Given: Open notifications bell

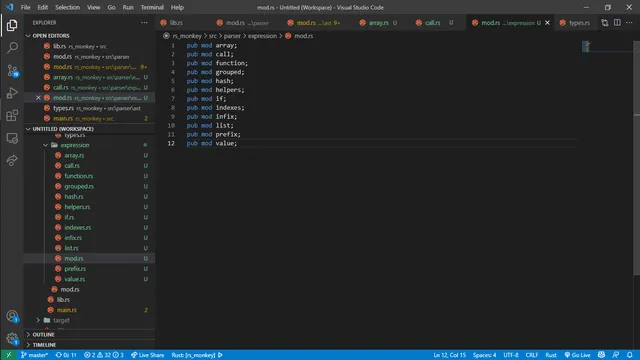Looking at the screenshot, I should pos(630,355).
